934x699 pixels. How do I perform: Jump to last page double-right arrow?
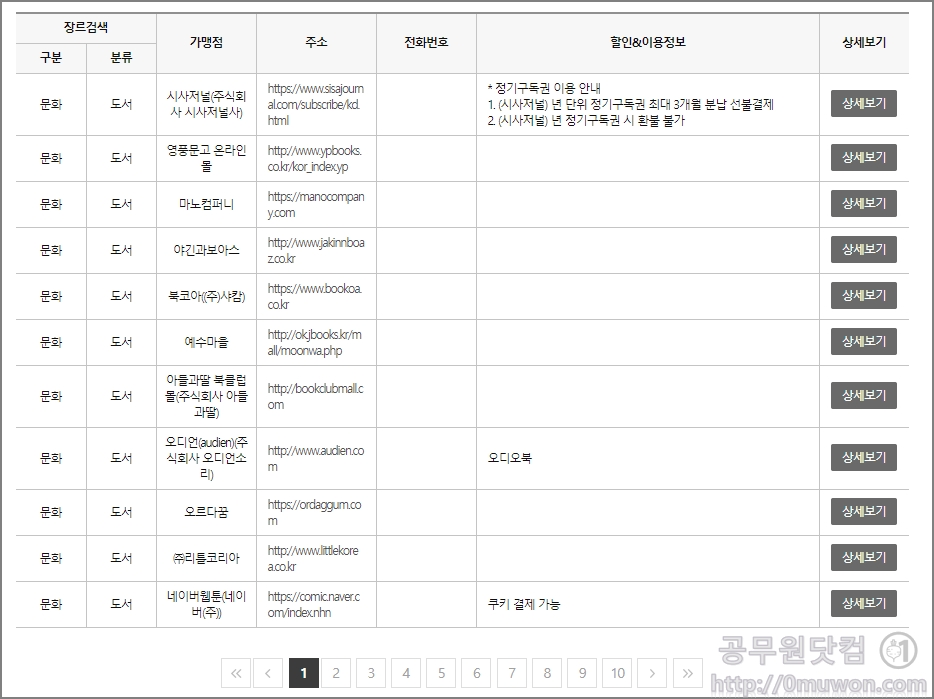[688, 673]
